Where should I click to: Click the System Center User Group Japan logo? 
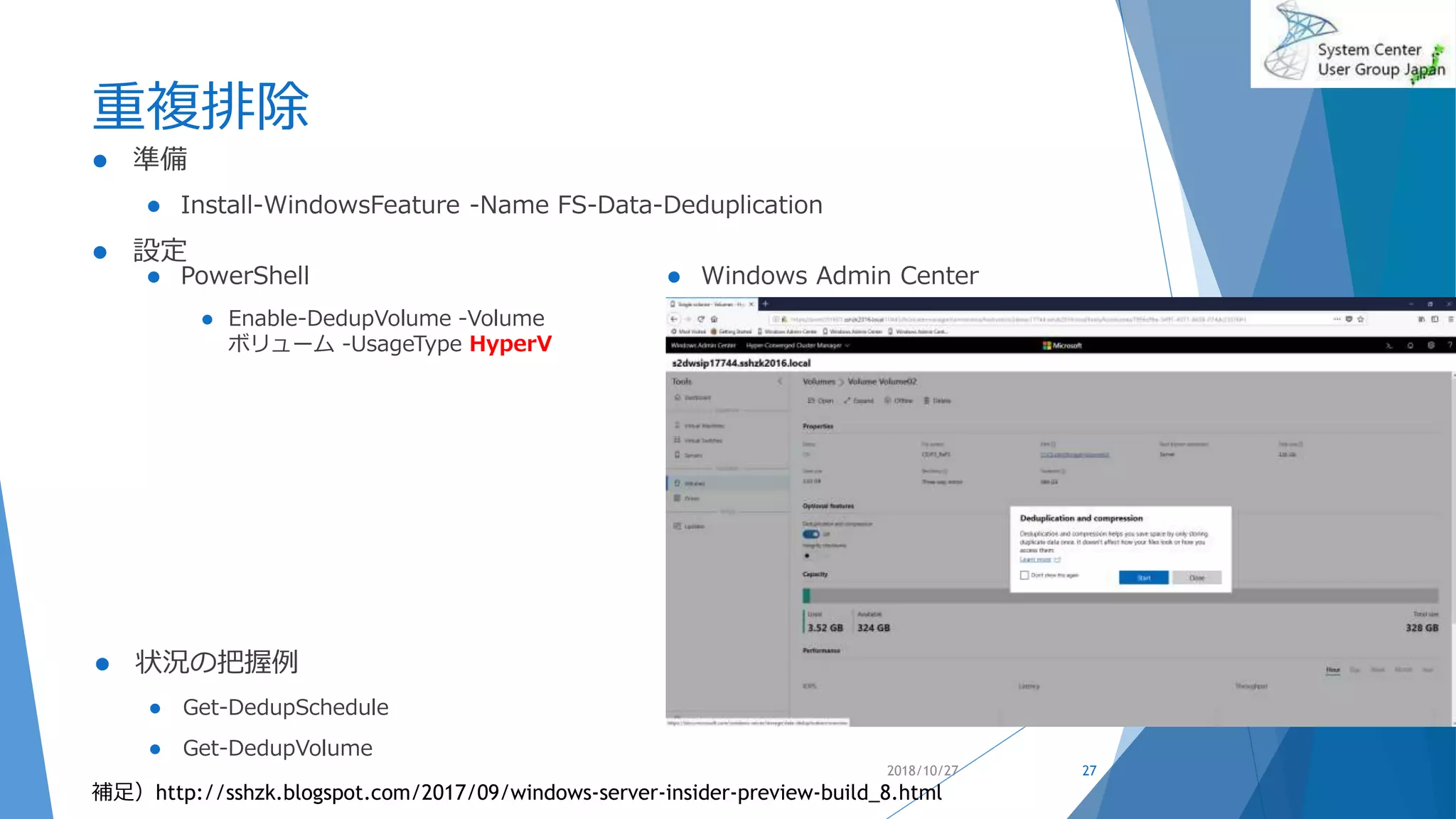tap(1354, 43)
